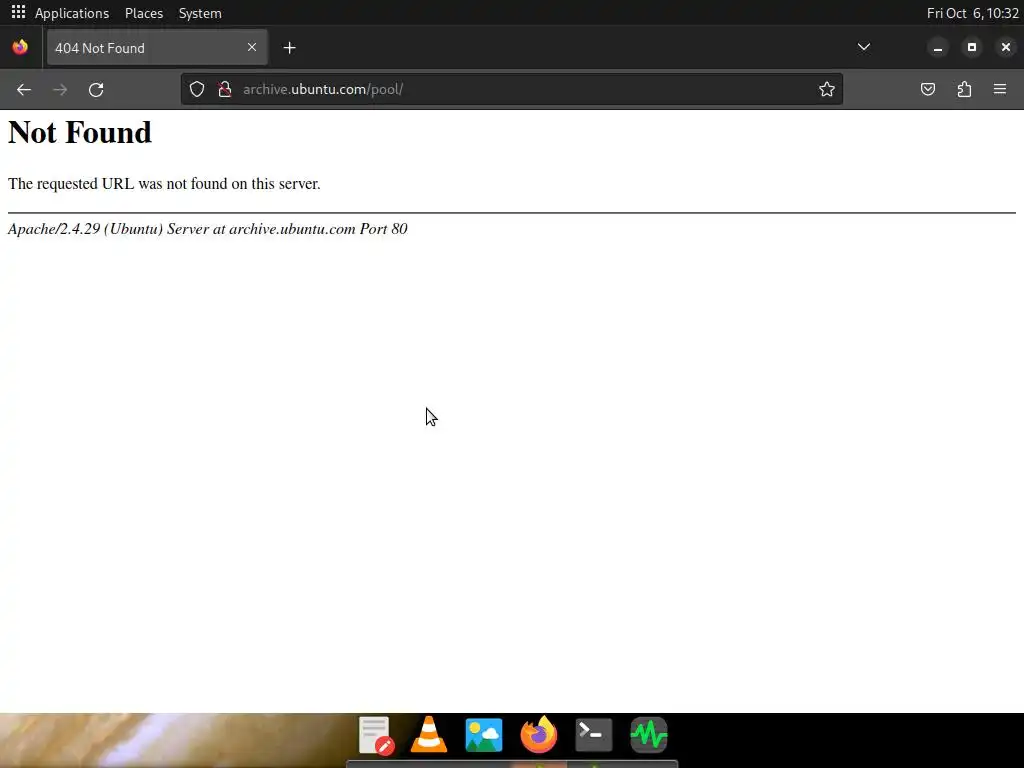Open the Places menu
1024x768 pixels.
point(144,13)
